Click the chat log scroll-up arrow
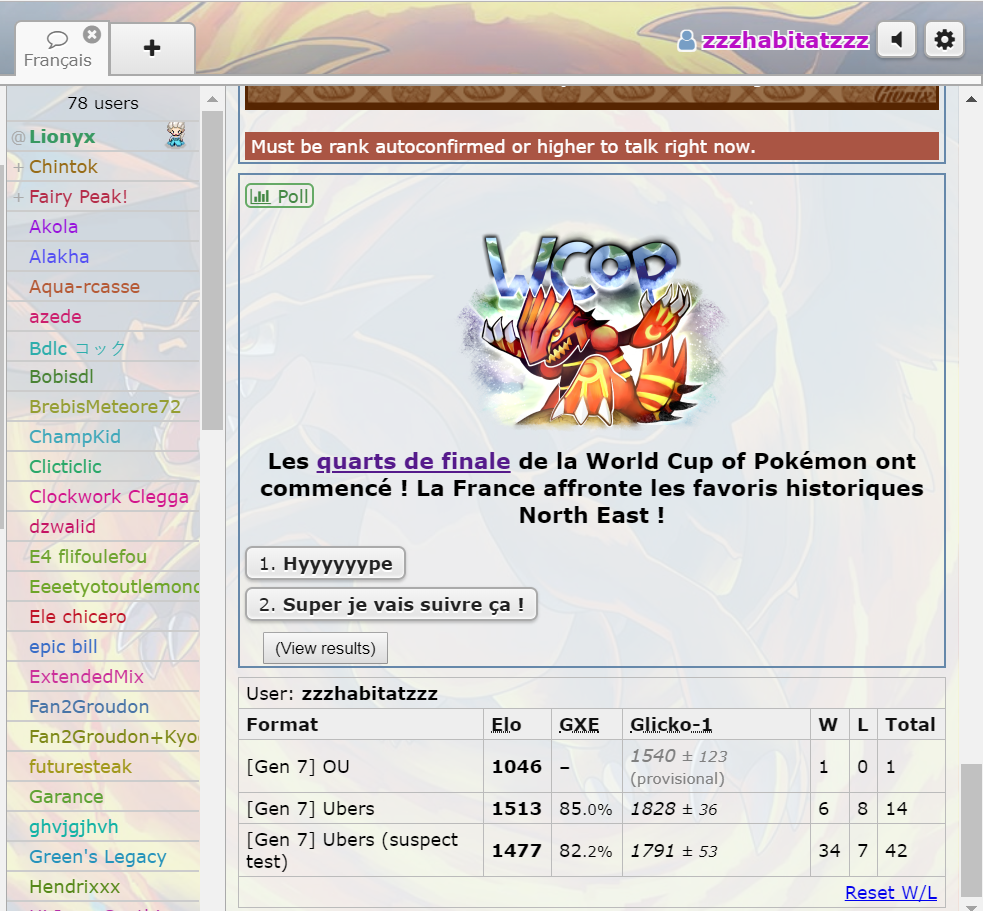 point(972,99)
